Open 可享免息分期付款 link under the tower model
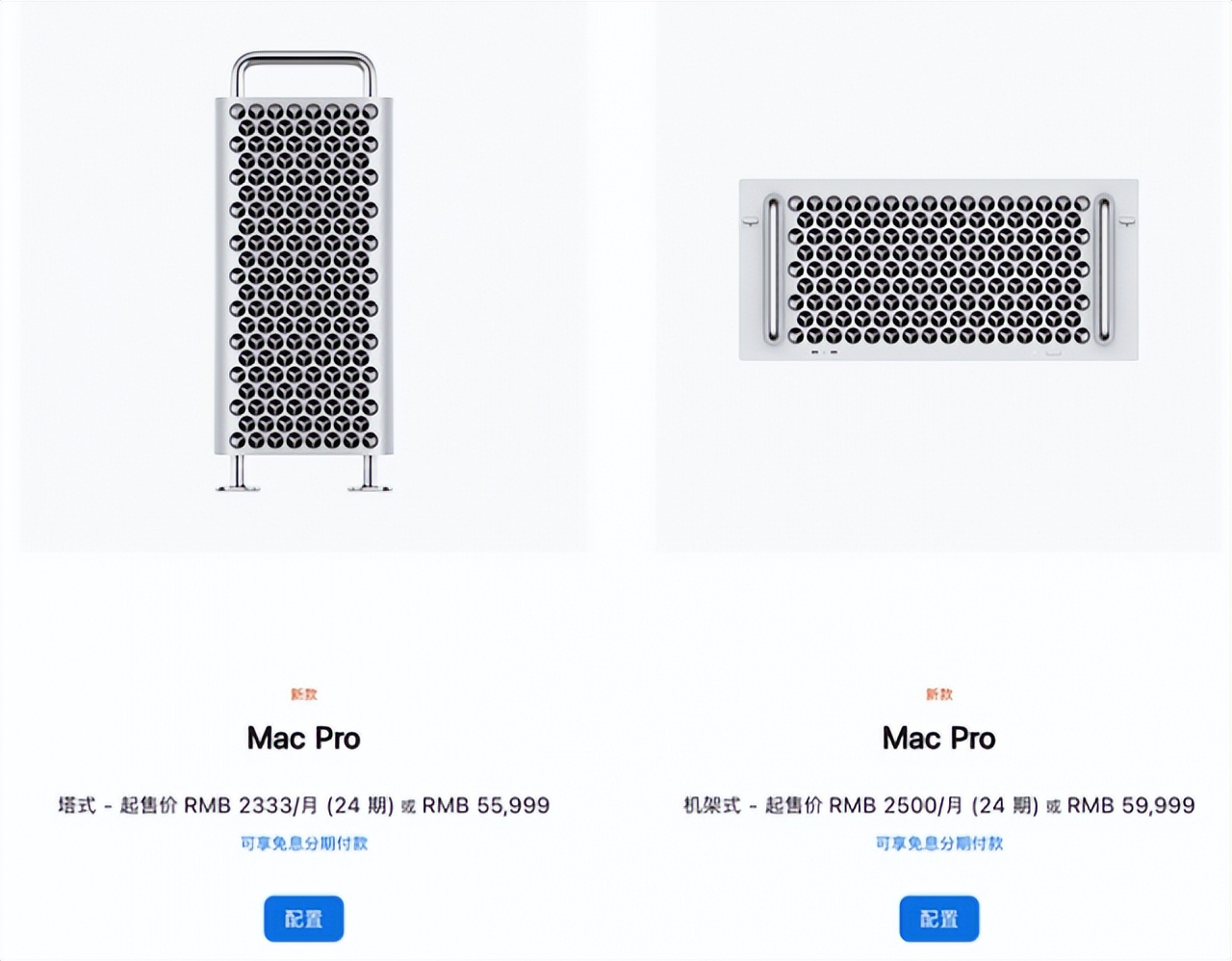Screen dimensions: 1232x961 [303, 843]
